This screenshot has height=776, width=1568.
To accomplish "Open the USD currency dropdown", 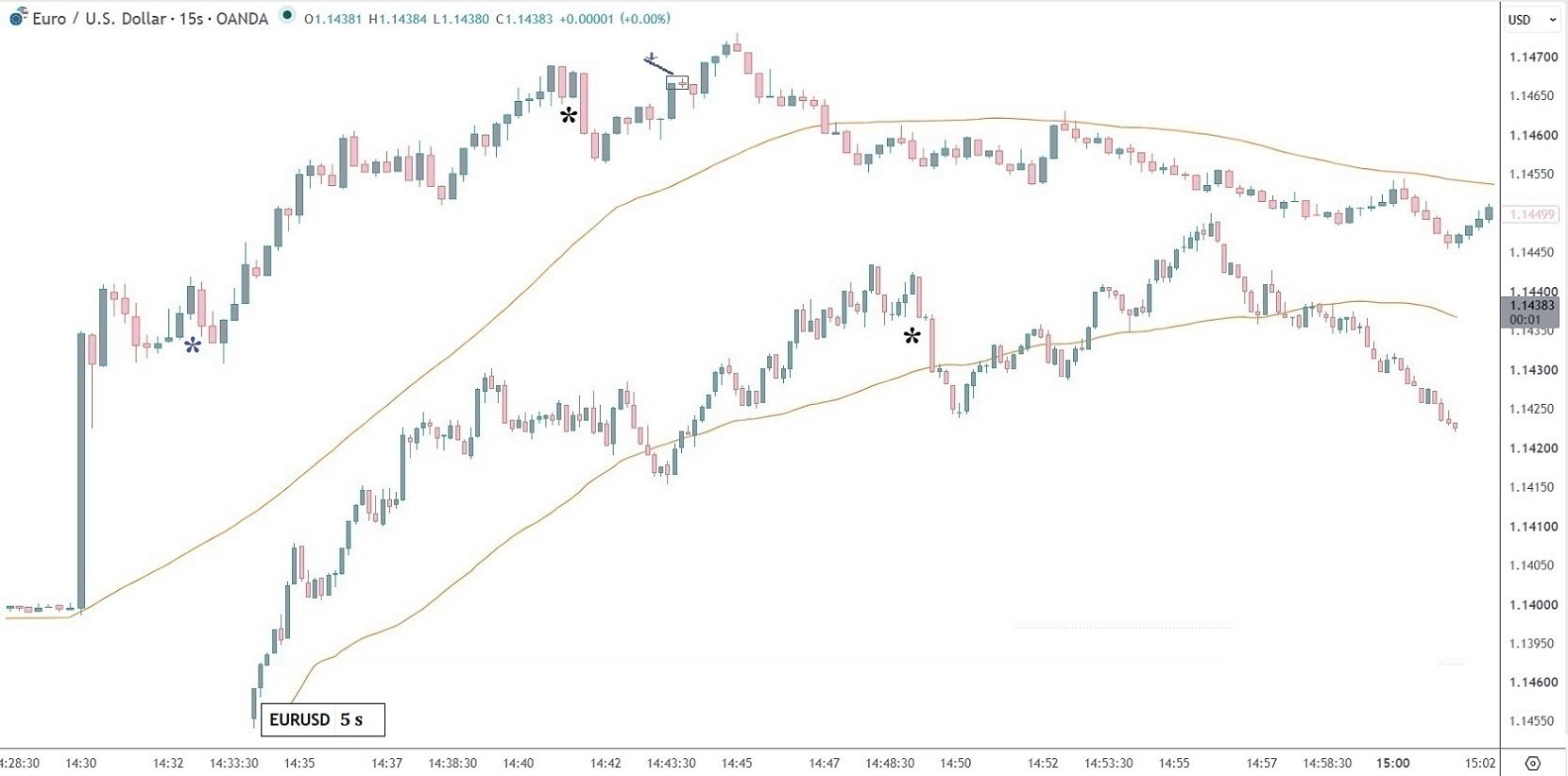I will [x=1532, y=19].
